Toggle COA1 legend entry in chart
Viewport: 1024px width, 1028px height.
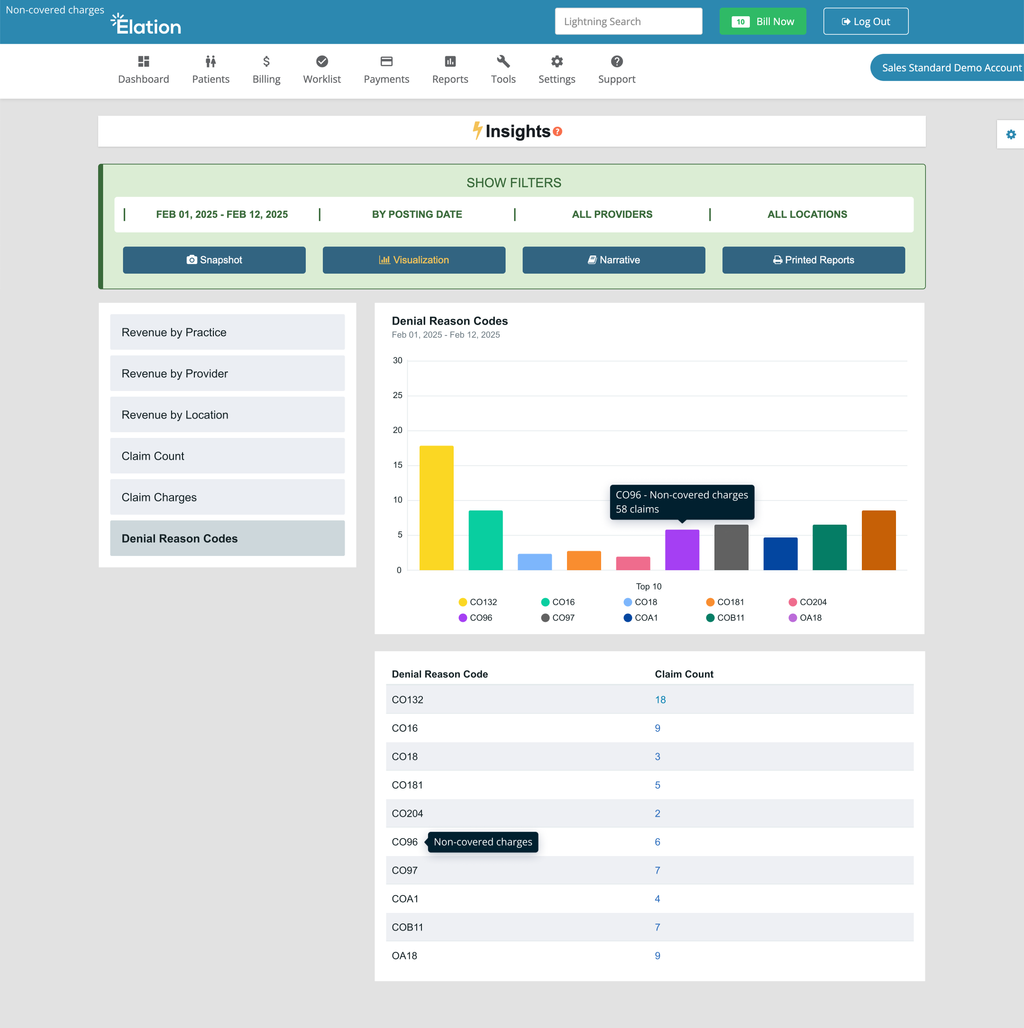tap(640, 618)
